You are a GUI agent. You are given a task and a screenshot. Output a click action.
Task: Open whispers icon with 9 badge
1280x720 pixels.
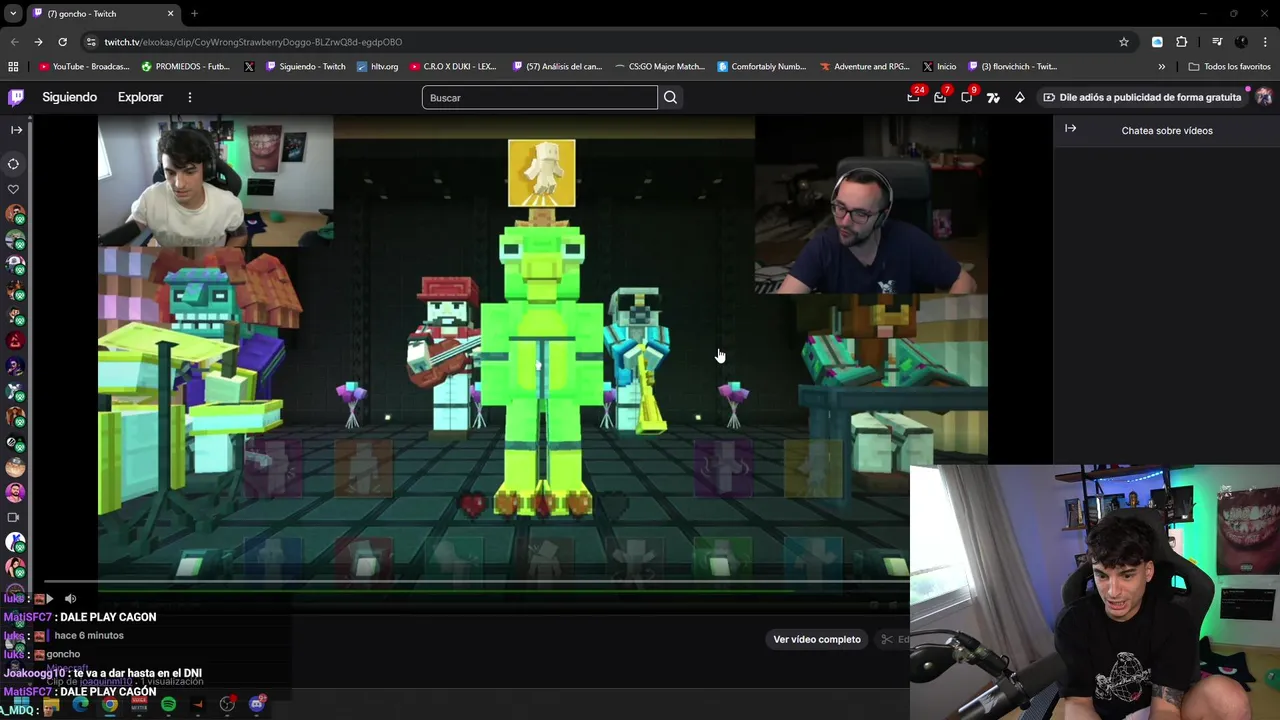point(966,97)
